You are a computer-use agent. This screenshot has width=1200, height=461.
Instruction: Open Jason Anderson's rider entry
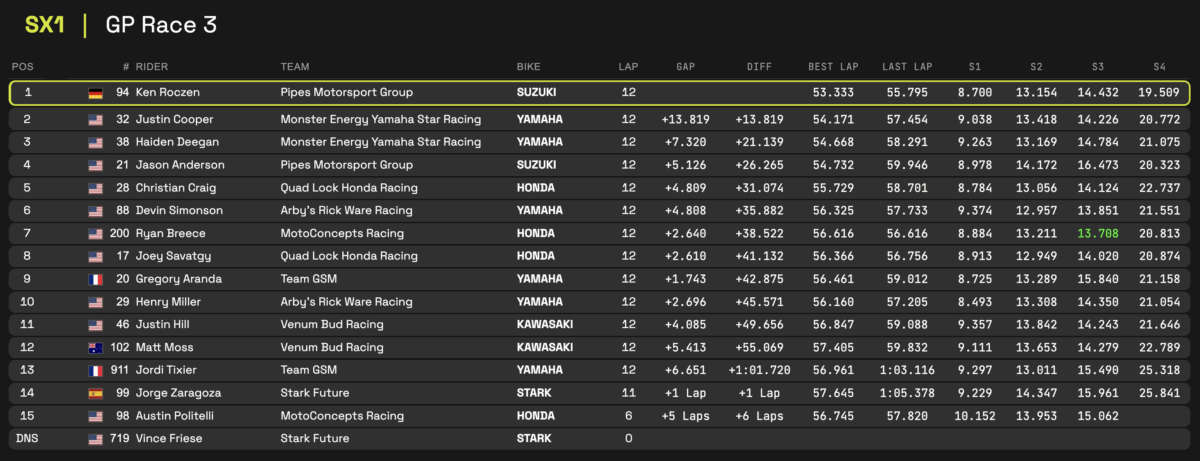pos(180,165)
